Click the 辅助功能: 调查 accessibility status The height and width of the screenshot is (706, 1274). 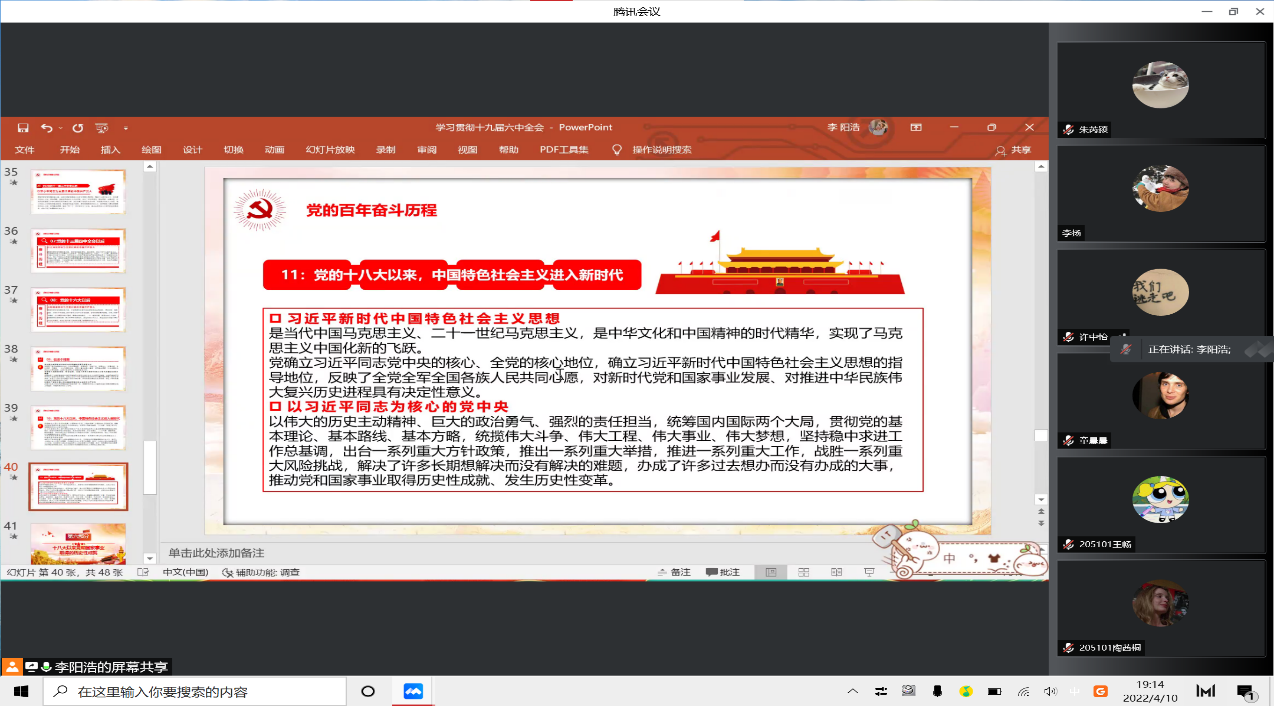[261, 572]
